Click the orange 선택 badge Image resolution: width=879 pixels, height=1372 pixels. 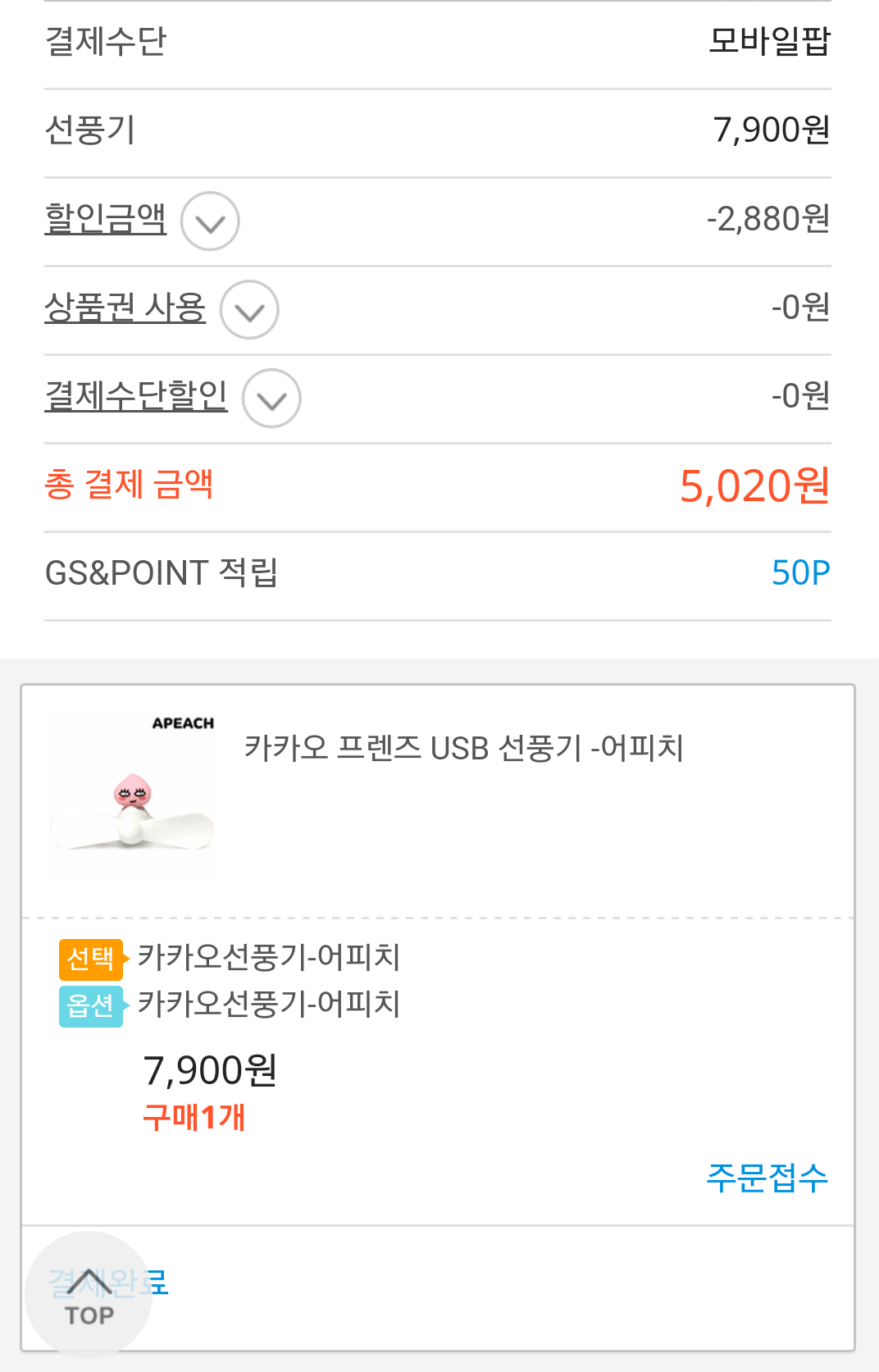point(90,959)
